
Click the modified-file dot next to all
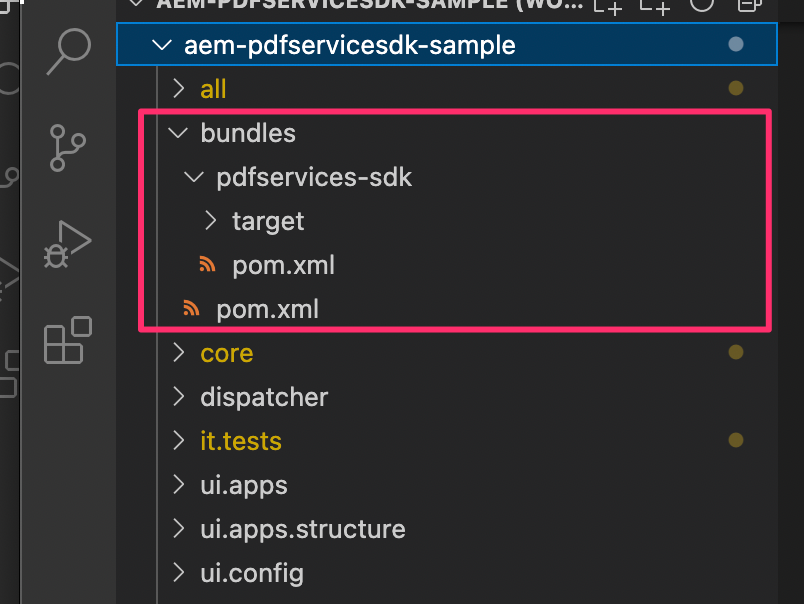pyautogui.click(x=737, y=88)
